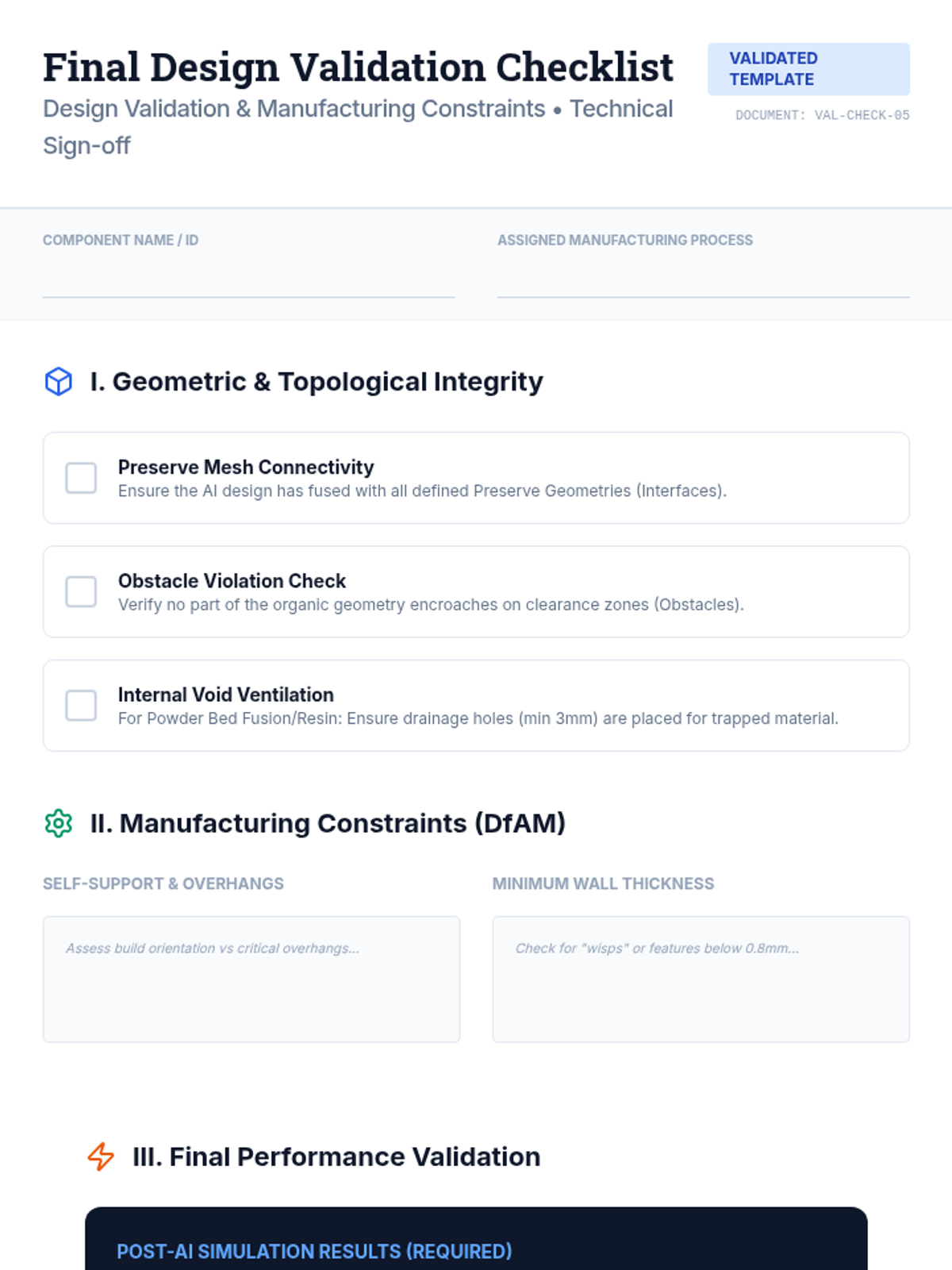Screen dimensions: 952x1270
Task: Click into the Self-Support & Overhangs text area
Action: click(251, 979)
